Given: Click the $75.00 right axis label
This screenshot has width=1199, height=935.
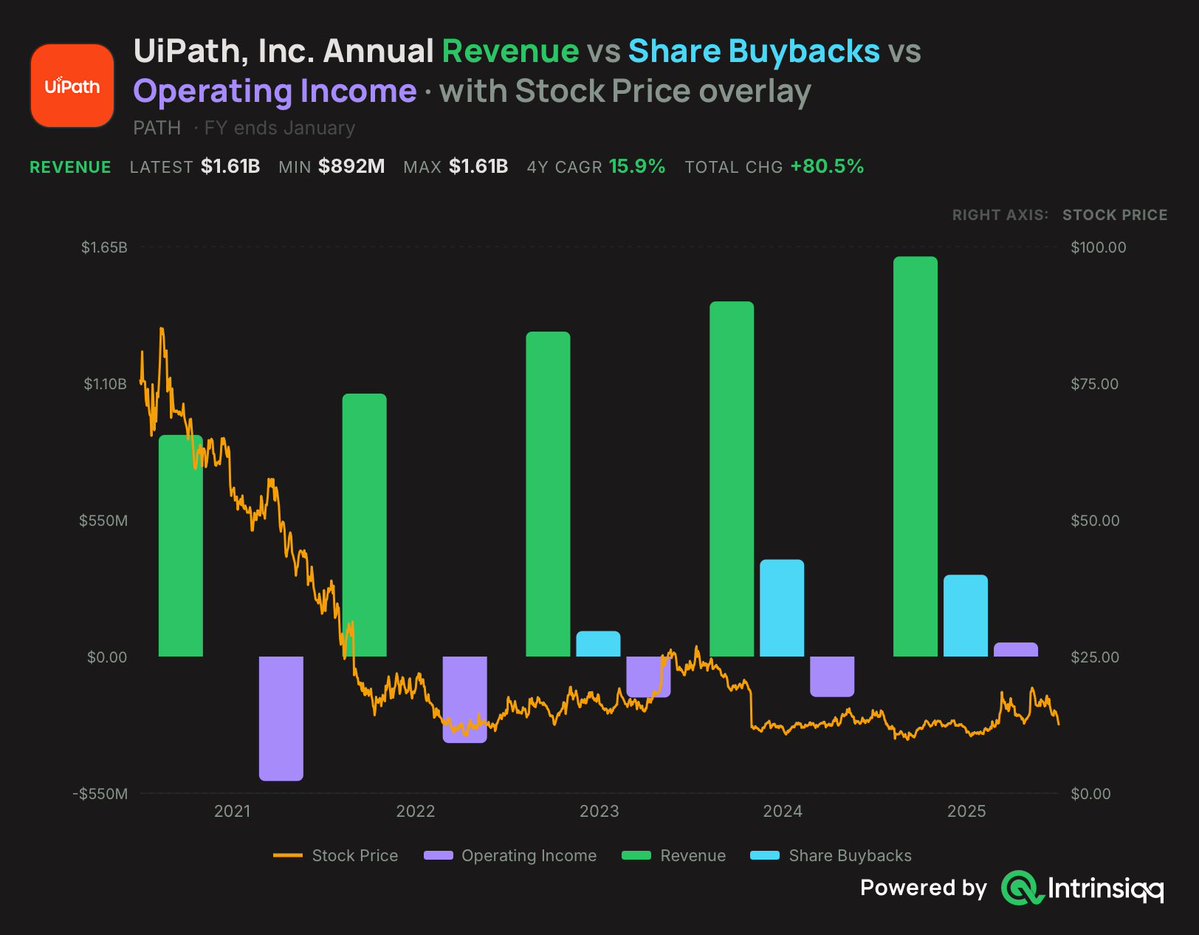Looking at the screenshot, I should click(x=1094, y=384).
